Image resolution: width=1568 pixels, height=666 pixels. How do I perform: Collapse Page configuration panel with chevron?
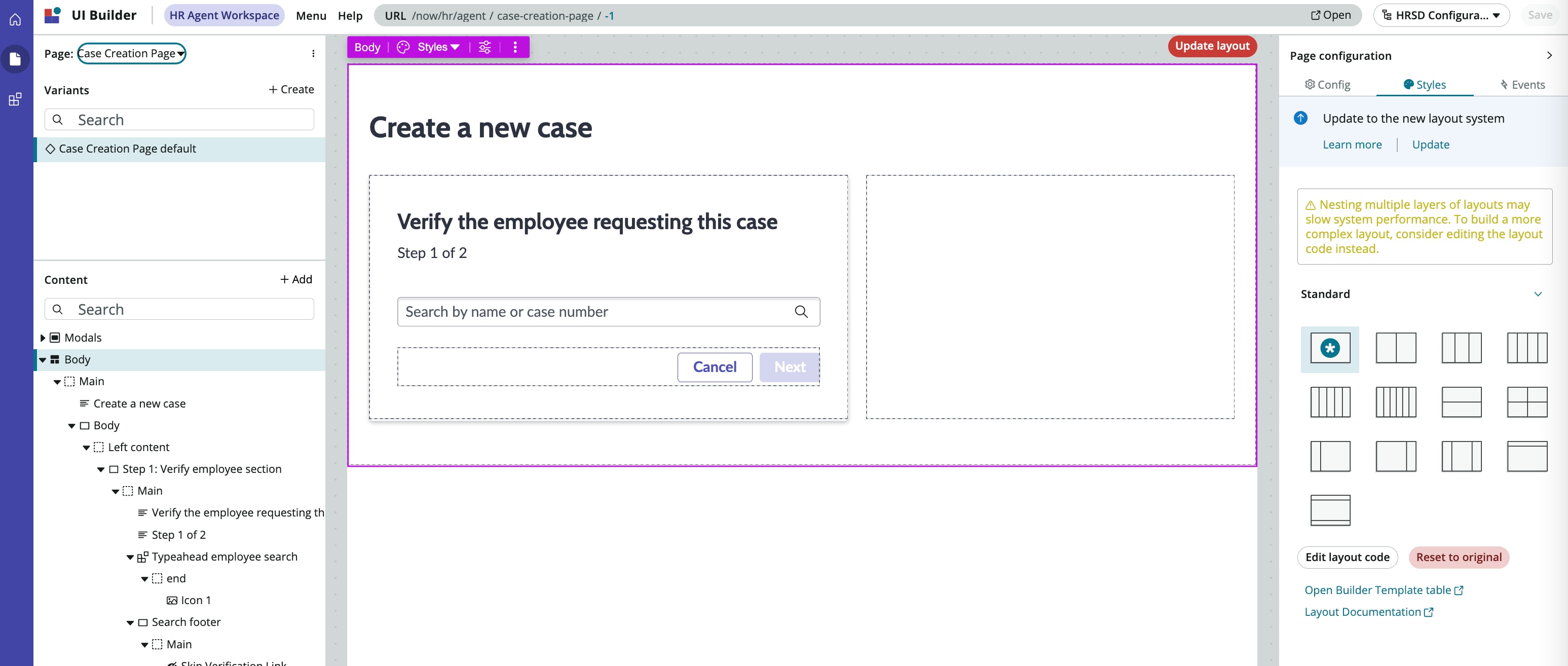(1549, 55)
